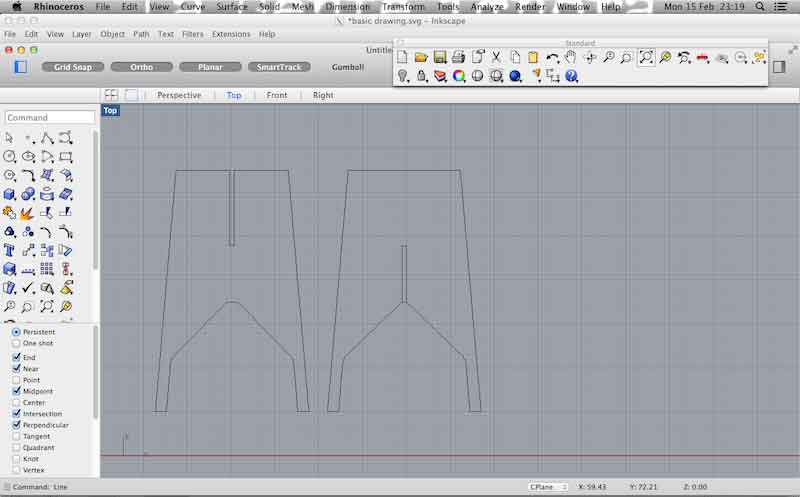This screenshot has width=800, height=497.
Task: Save the model with floppy disk icon
Action: tap(440, 57)
